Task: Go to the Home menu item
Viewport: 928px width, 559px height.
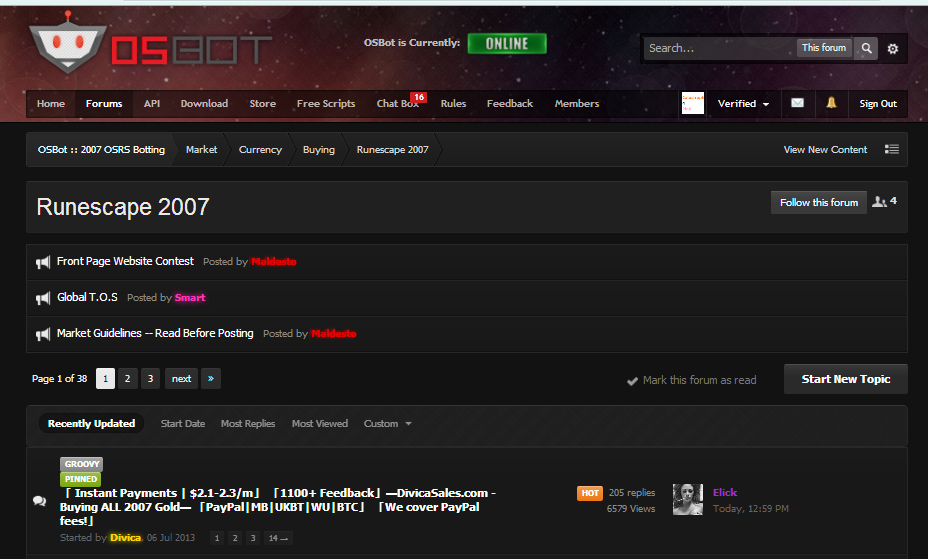Action: [x=51, y=104]
